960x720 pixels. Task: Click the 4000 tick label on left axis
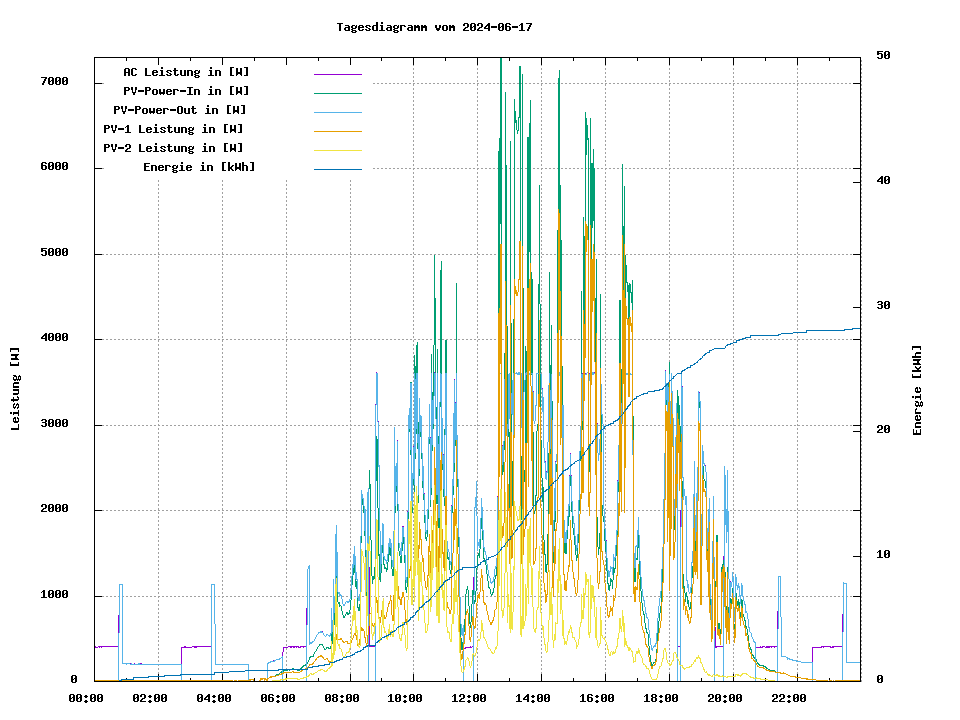tap(54, 339)
